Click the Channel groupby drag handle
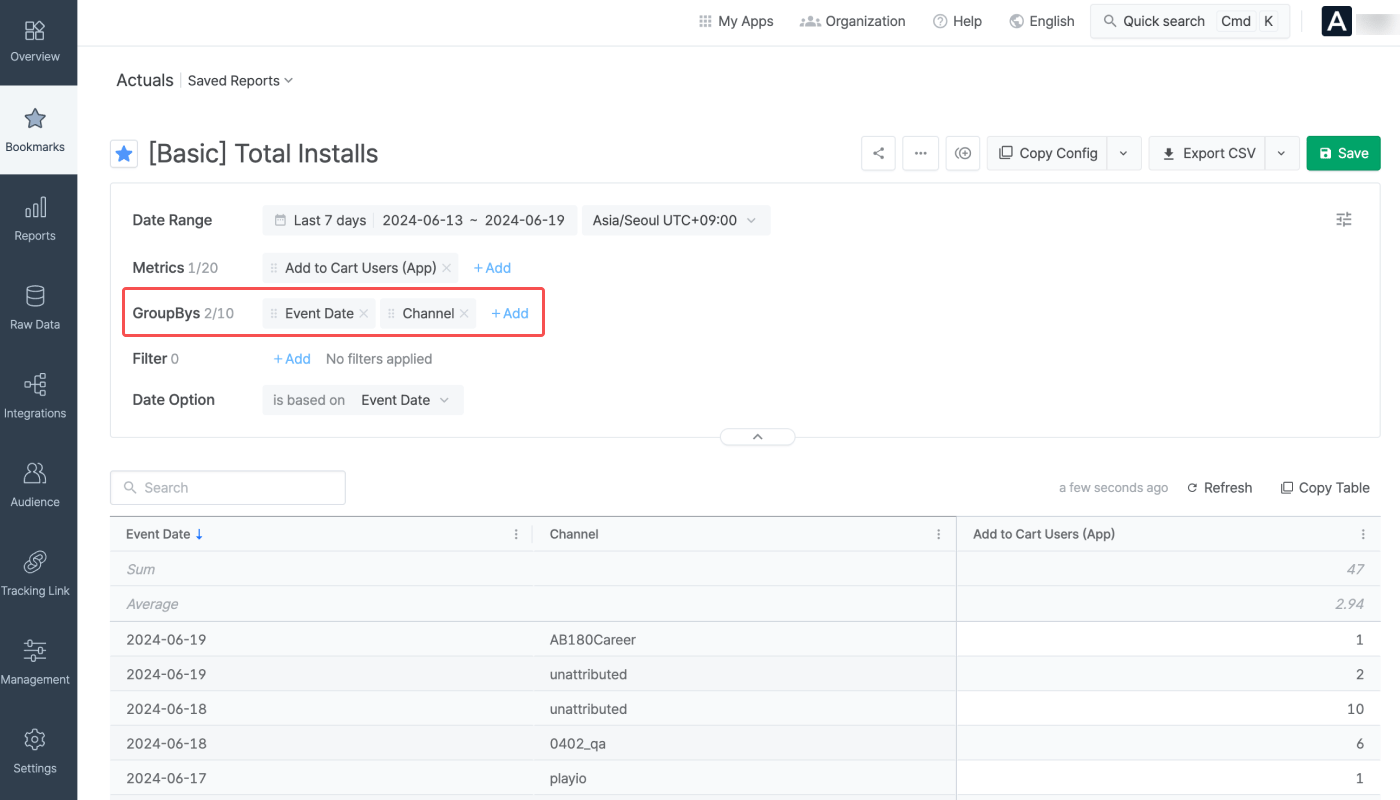 (391, 313)
